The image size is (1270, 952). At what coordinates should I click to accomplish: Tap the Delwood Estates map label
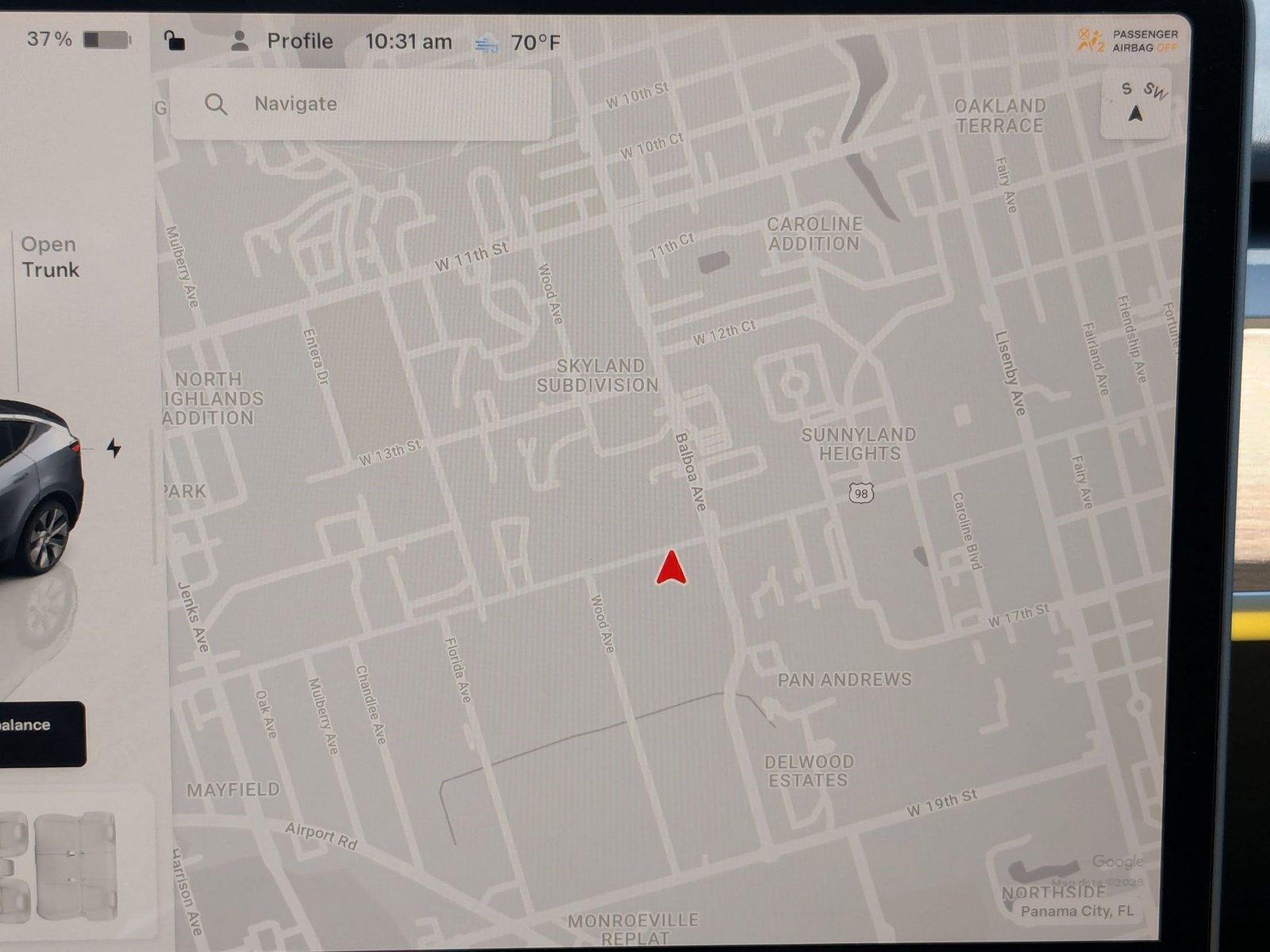(x=809, y=771)
